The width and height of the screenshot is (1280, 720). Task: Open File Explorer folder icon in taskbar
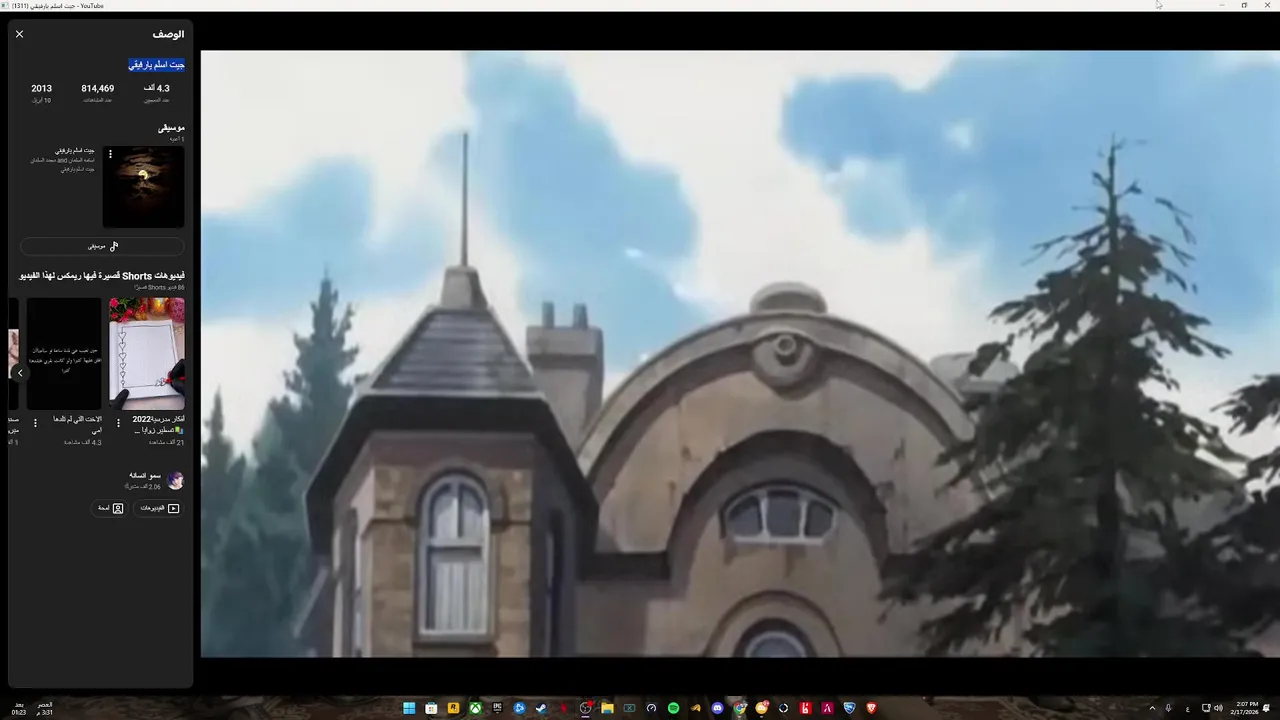[607, 708]
